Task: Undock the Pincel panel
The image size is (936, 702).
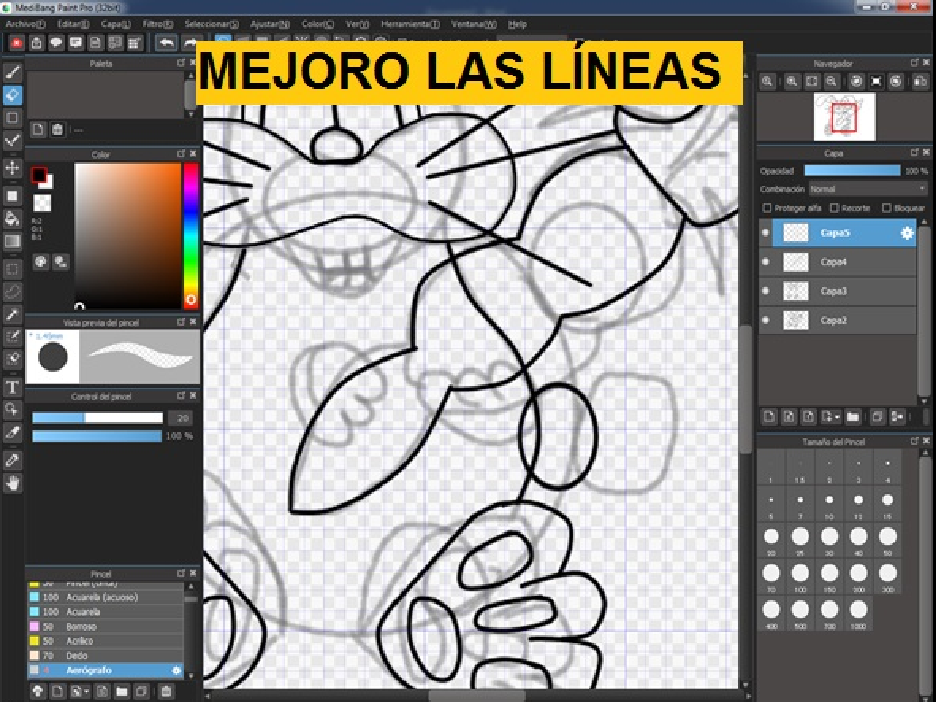Action: (x=181, y=573)
